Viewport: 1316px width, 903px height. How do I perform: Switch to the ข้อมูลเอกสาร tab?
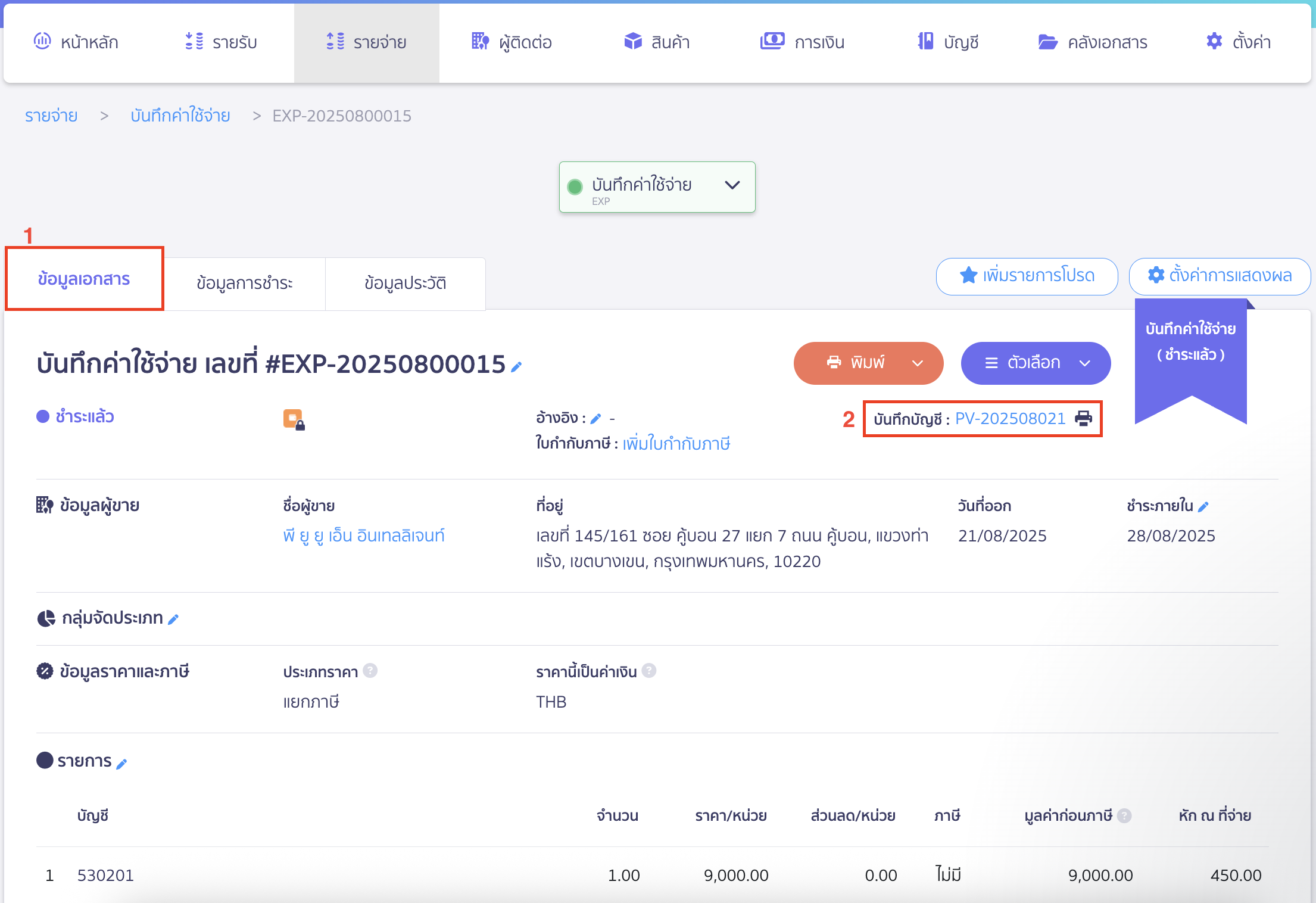[x=84, y=279]
